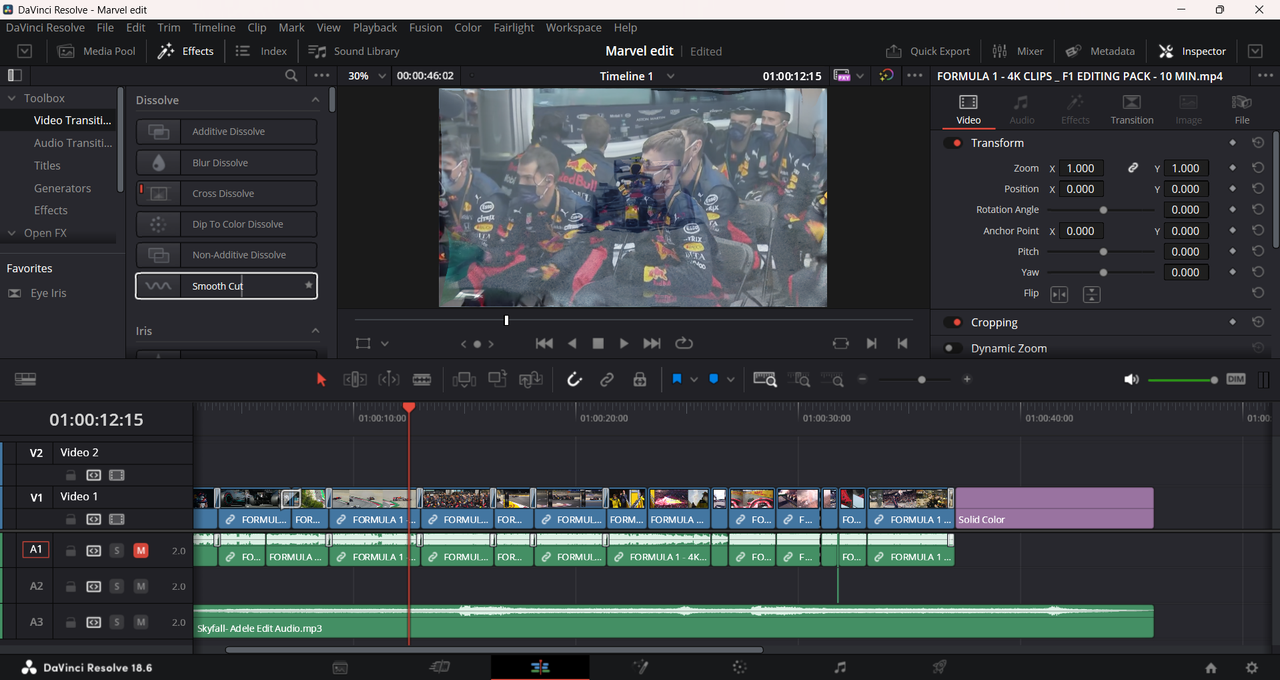Flip vertically in Inspector
The height and width of the screenshot is (680, 1280).
(x=1092, y=294)
